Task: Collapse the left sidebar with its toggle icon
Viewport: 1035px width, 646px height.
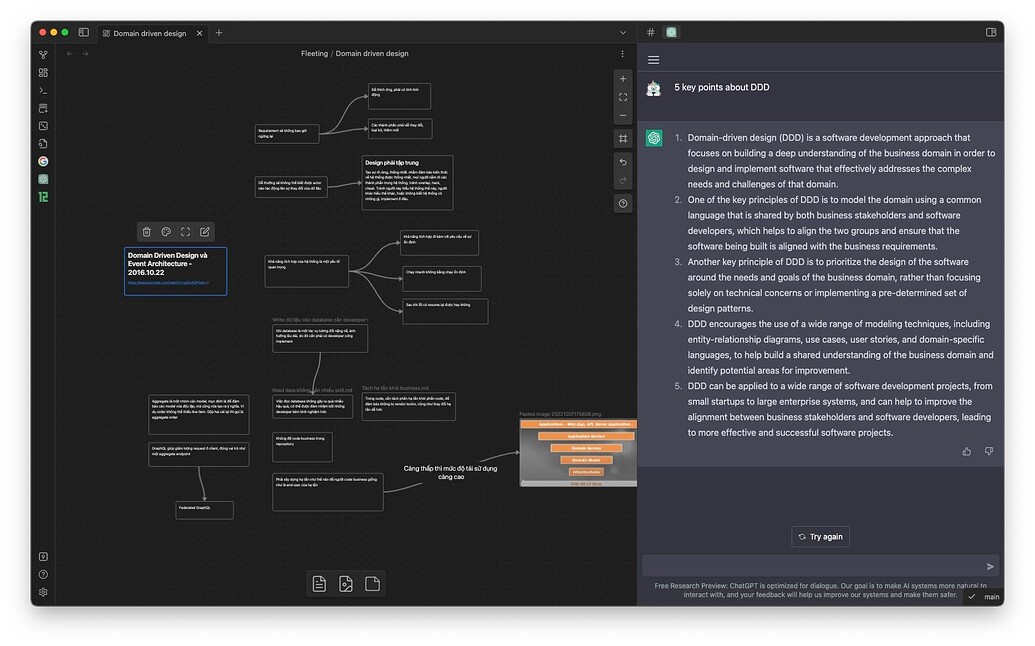Action: (x=84, y=32)
